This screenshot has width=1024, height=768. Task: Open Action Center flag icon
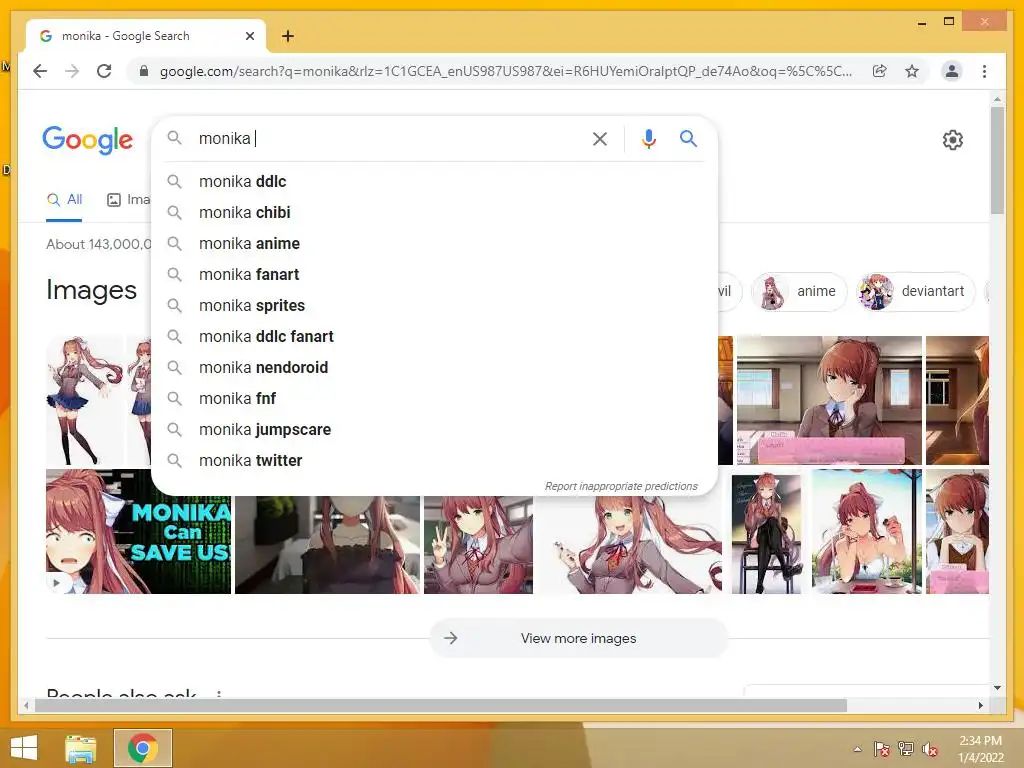pyautogui.click(x=882, y=749)
